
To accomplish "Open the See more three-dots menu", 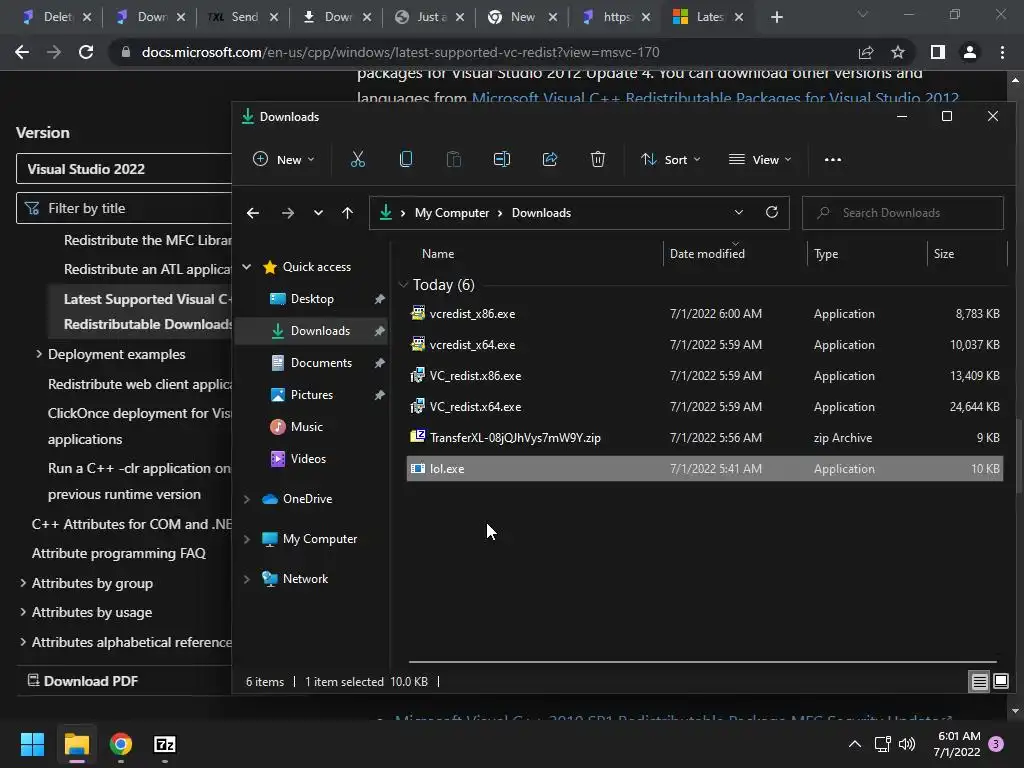I will 833,159.
